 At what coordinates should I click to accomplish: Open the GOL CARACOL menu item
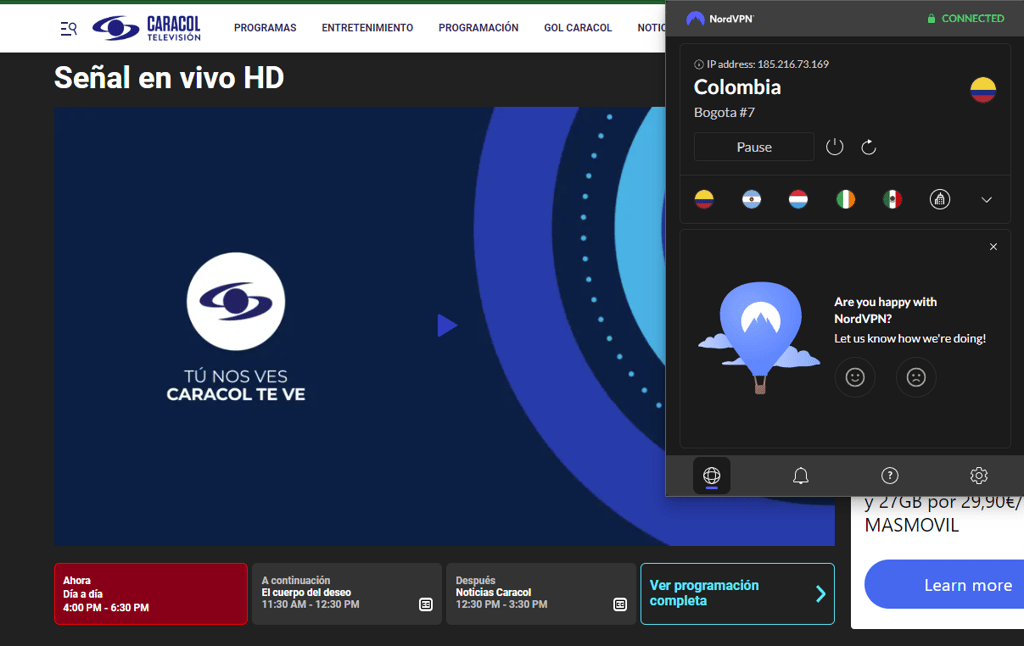pyautogui.click(x=578, y=27)
